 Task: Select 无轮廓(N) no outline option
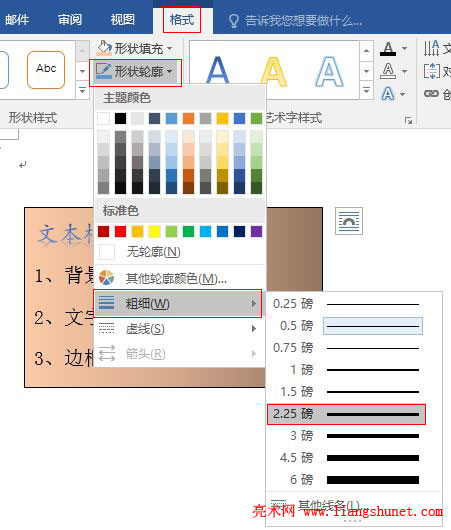tap(179, 252)
